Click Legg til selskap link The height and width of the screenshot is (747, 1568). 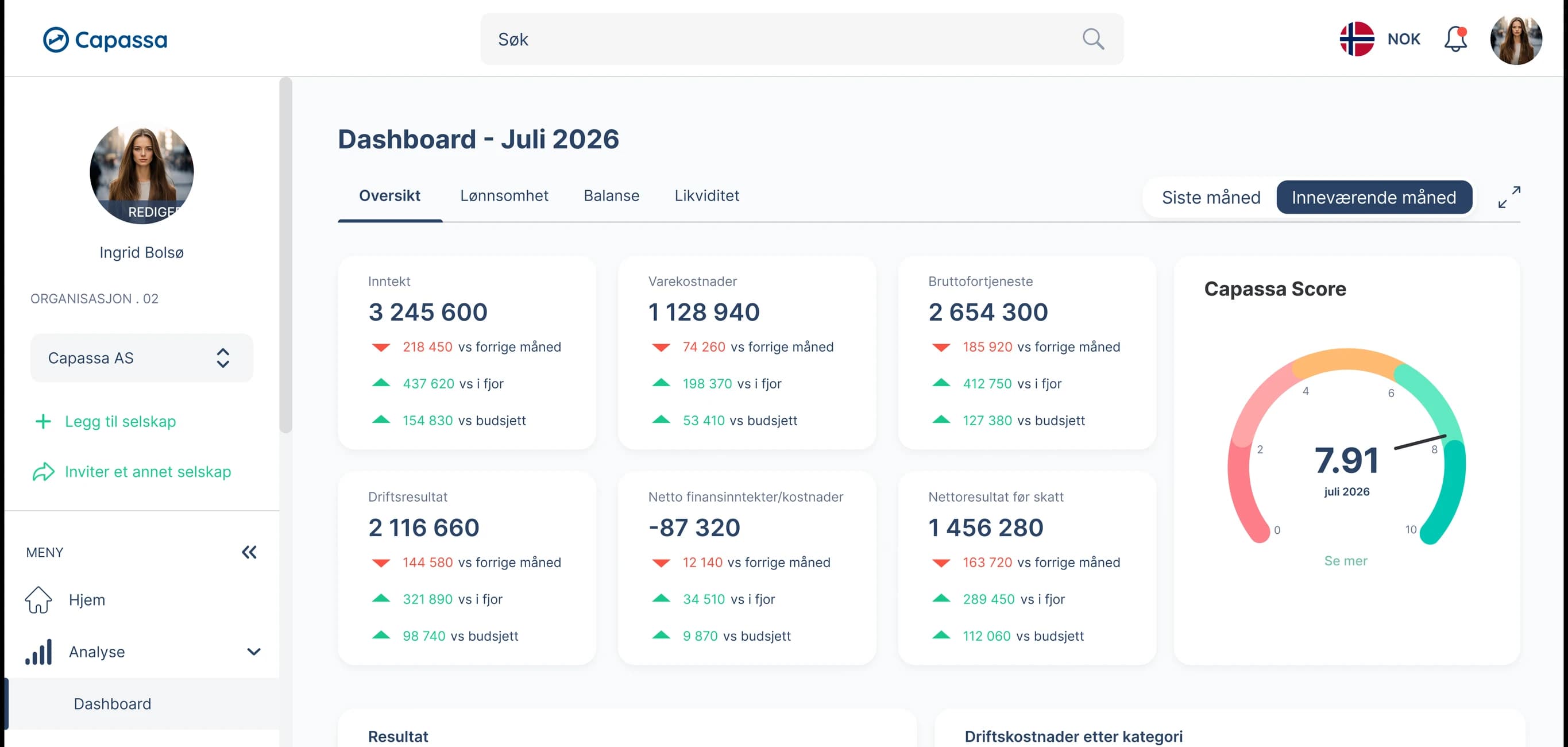coord(121,421)
